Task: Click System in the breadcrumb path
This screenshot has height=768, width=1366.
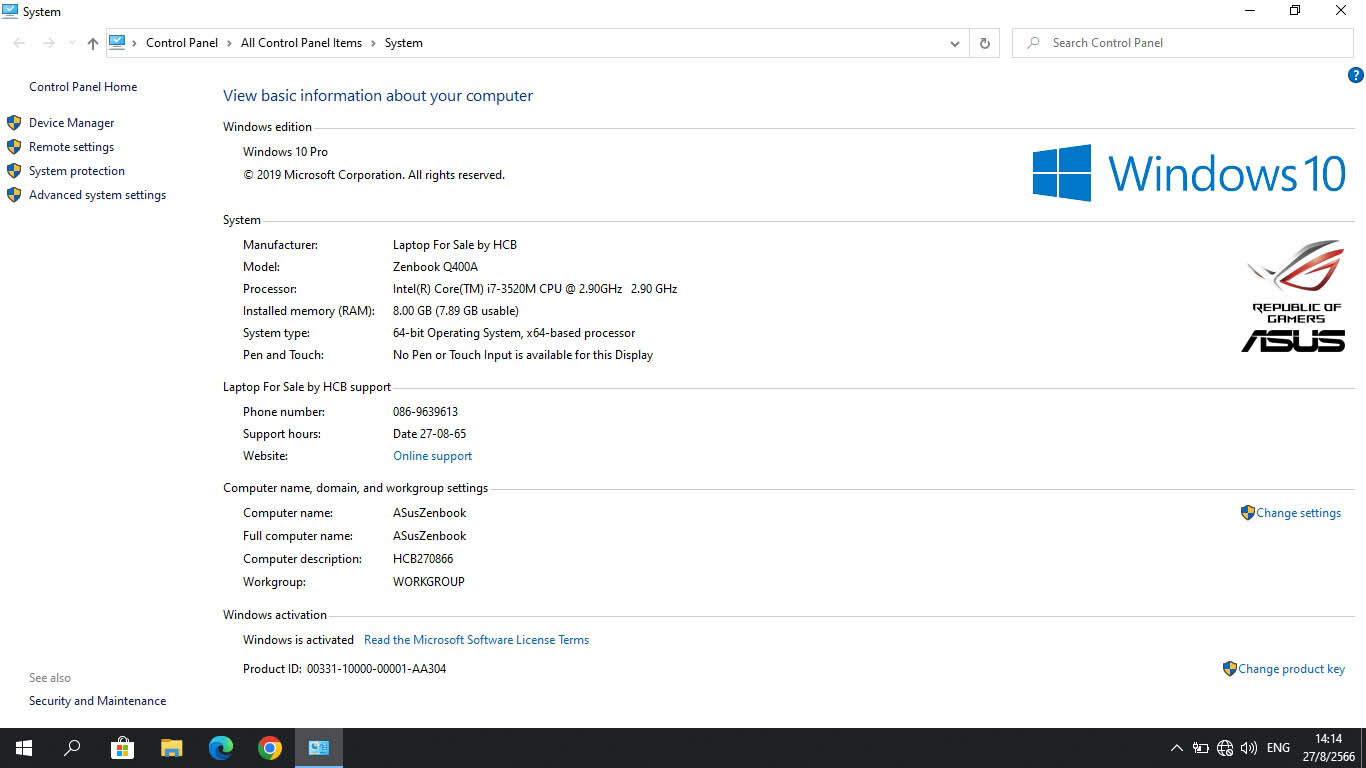Action: [x=404, y=43]
